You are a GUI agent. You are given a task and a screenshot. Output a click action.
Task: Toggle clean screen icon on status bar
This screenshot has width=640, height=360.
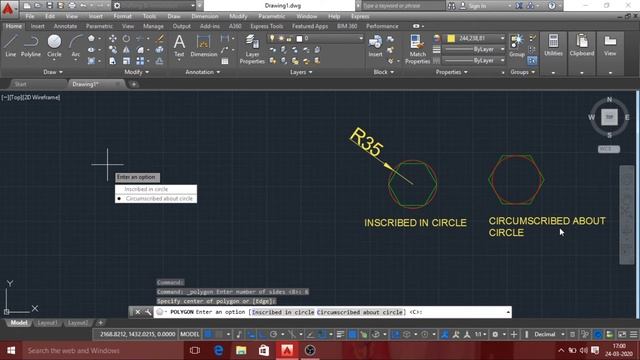pos(622,334)
